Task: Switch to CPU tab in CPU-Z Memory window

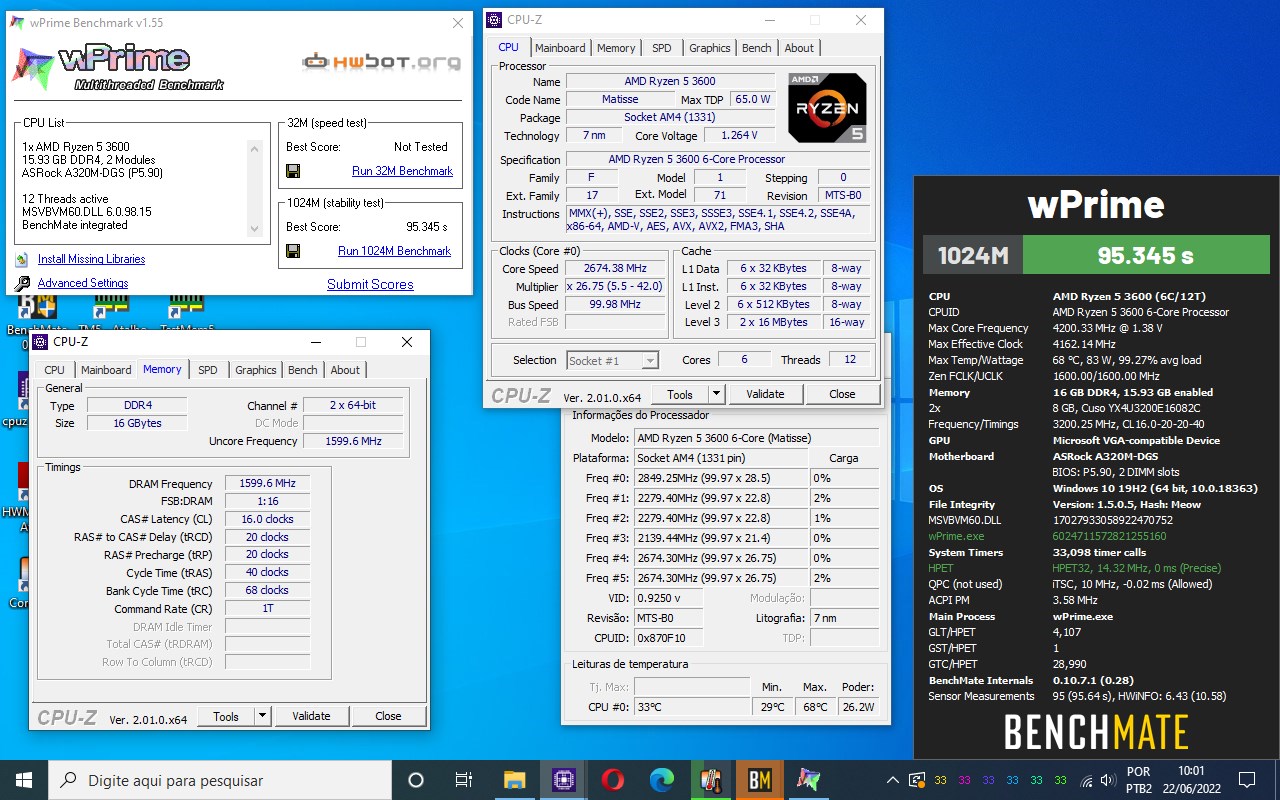Action: click(55, 370)
